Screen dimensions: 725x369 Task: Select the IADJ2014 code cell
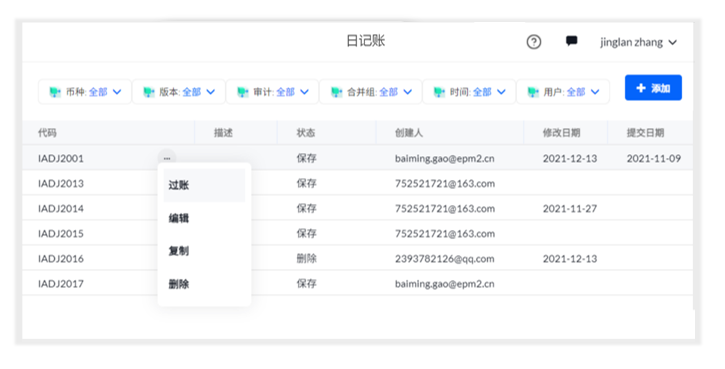(61, 209)
